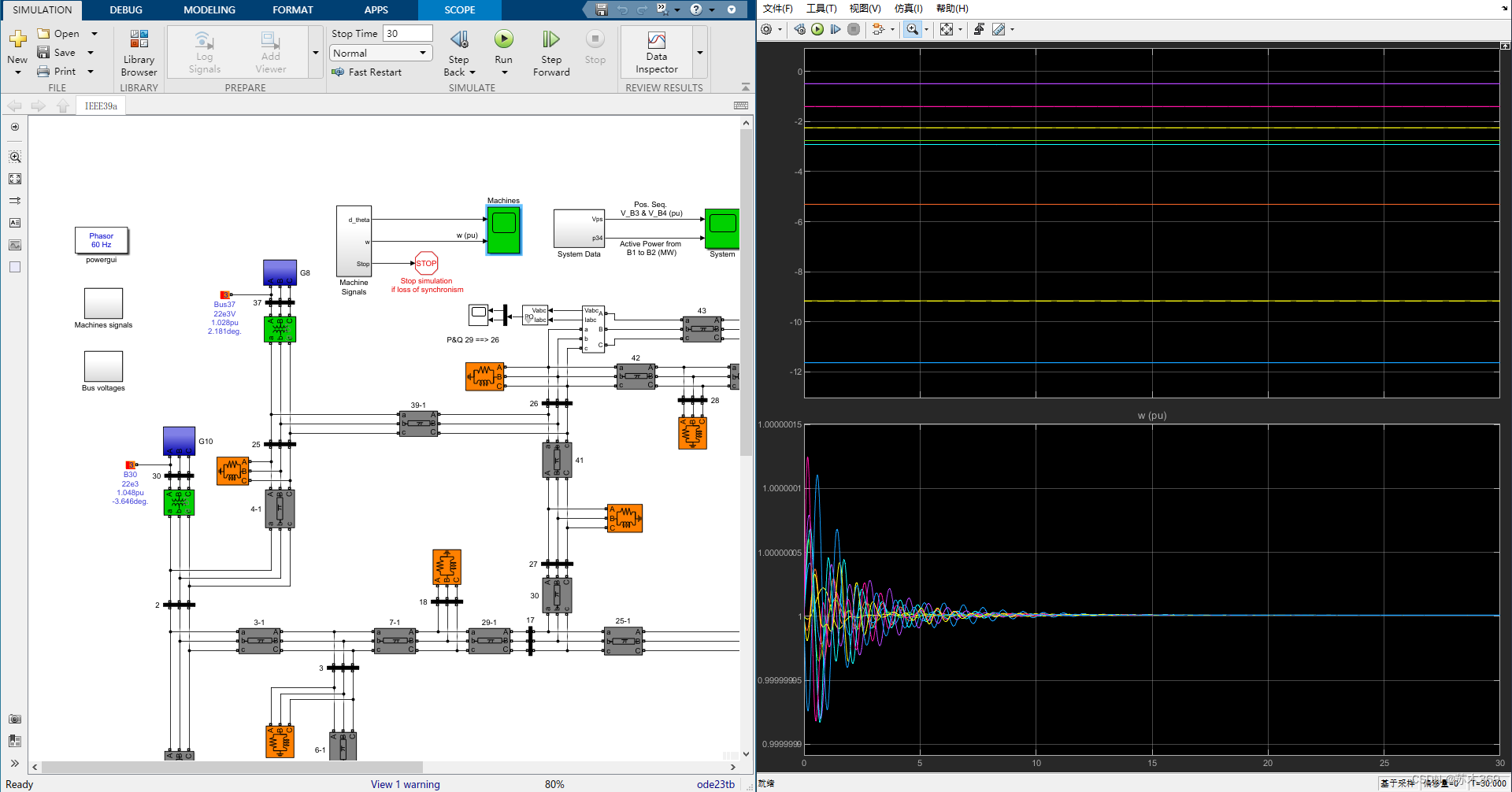
Task: Select the powergui Phasor 60 Hz block
Action: [x=102, y=240]
